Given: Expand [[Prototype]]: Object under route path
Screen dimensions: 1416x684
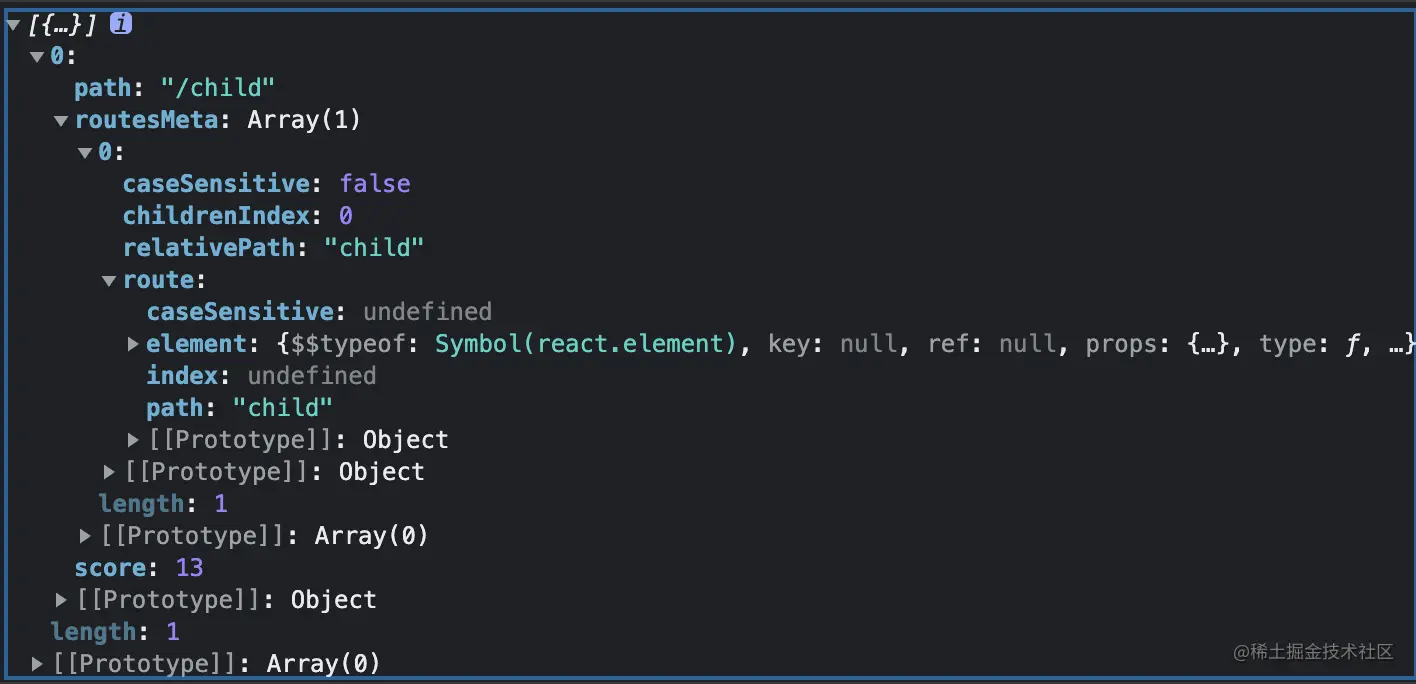Looking at the screenshot, I should click(134, 440).
